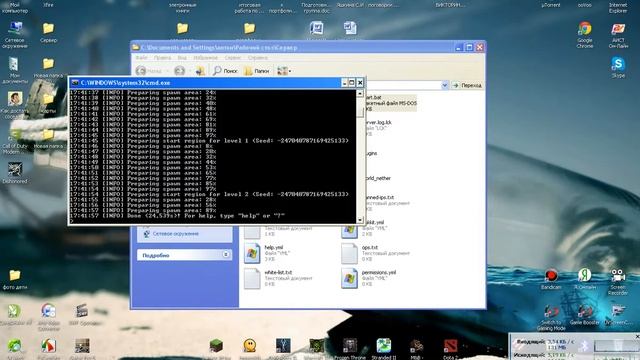Open the Minecraft grass block desktop icon
The width and height of the screenshot is (640, 360).
coord(216,346)
